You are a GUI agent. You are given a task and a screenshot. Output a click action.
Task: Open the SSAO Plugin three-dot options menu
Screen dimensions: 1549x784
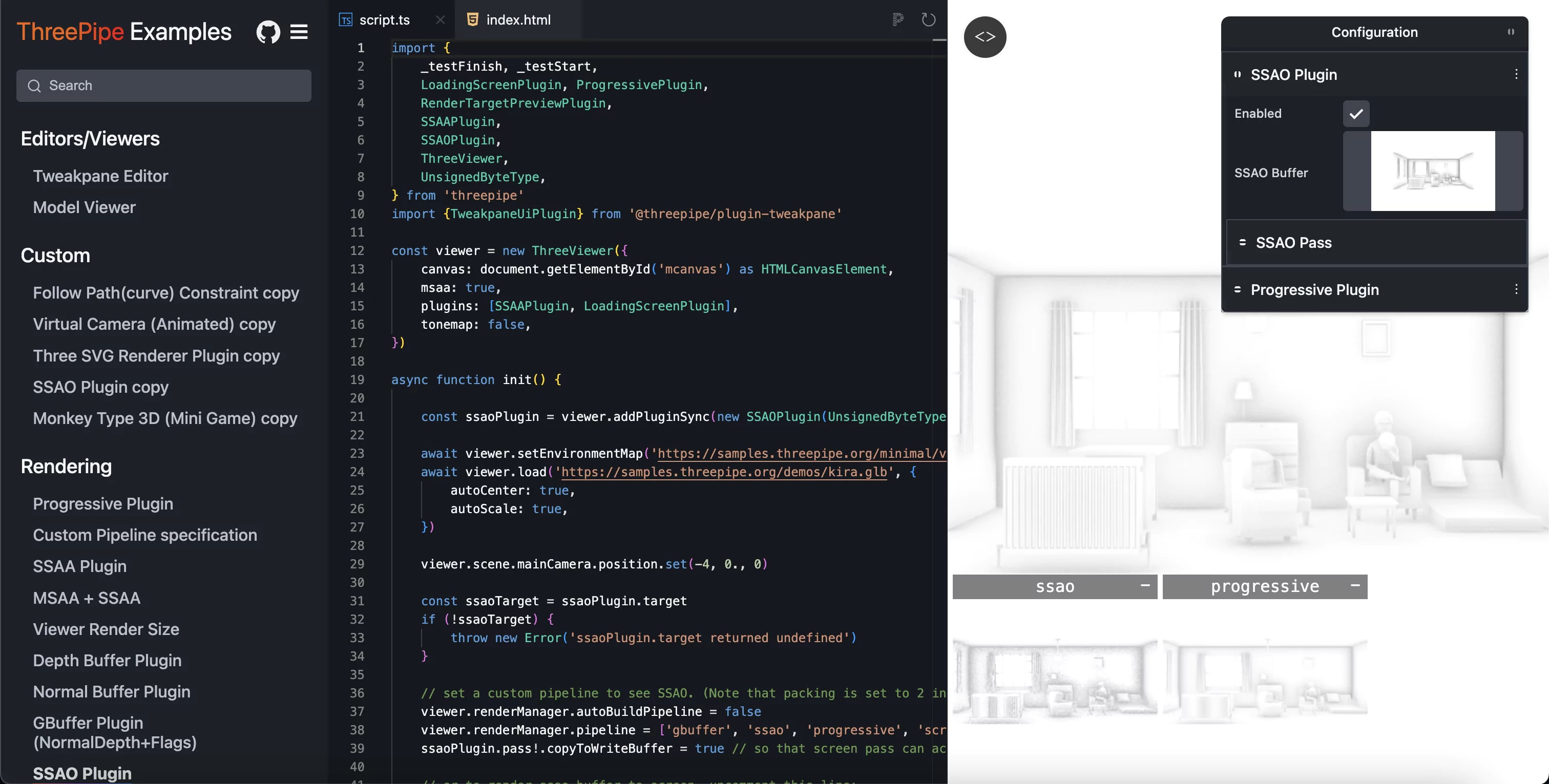tap(1516, 74)
